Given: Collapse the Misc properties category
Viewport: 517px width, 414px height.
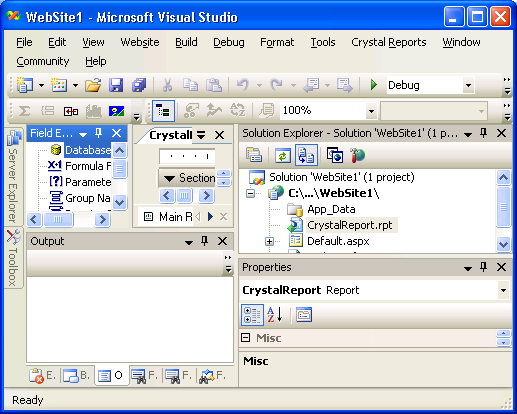Looking at the screenshot, I should click(x=246, y=338).
